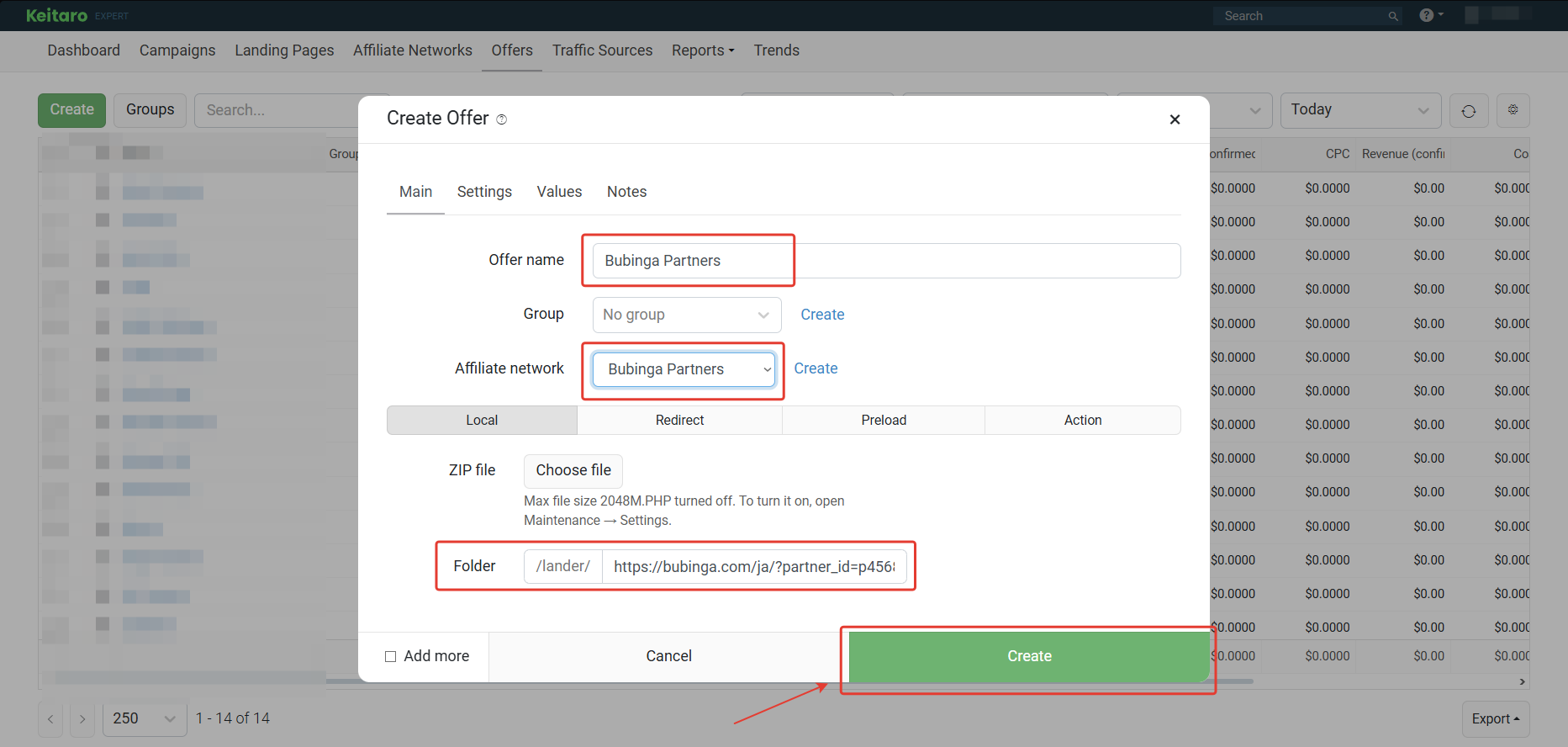Switch to the Settings tab
Image resolution: width=1568 pixels, height=747 pixels.
coord(484,192)
